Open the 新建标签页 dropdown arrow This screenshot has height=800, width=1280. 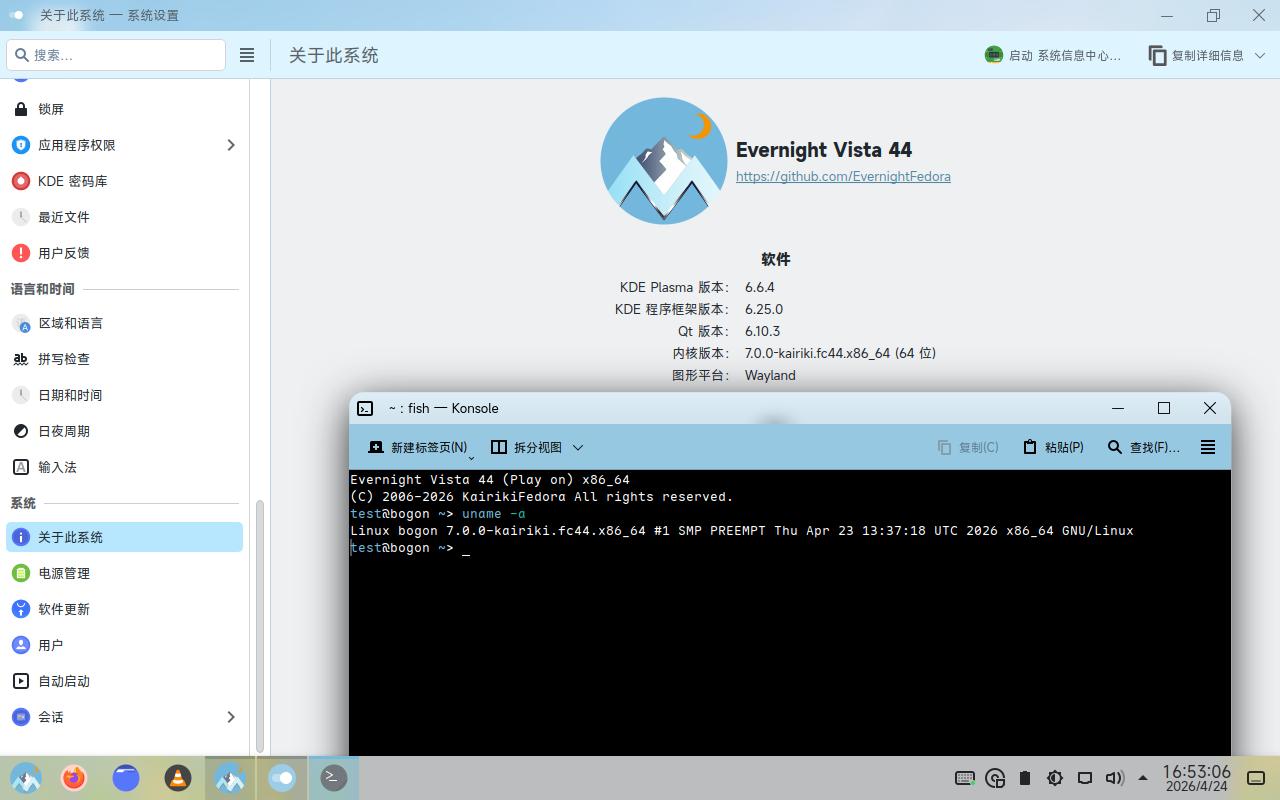471,456
